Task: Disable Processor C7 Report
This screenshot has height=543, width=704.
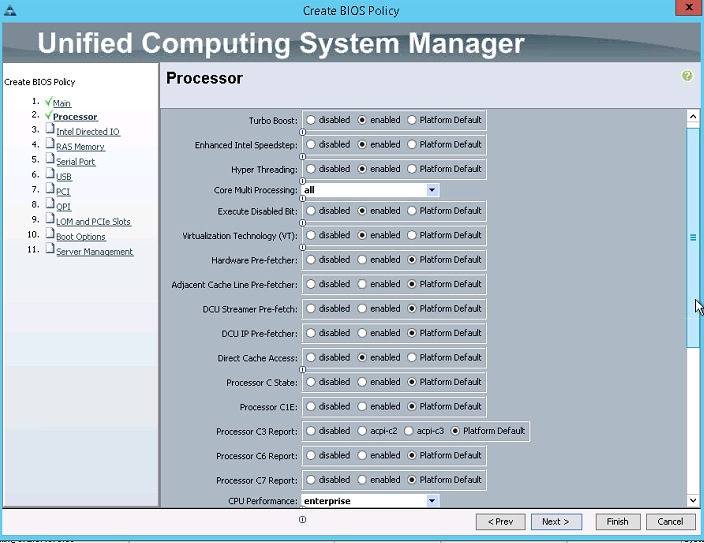Action: [x=311, y=480]
